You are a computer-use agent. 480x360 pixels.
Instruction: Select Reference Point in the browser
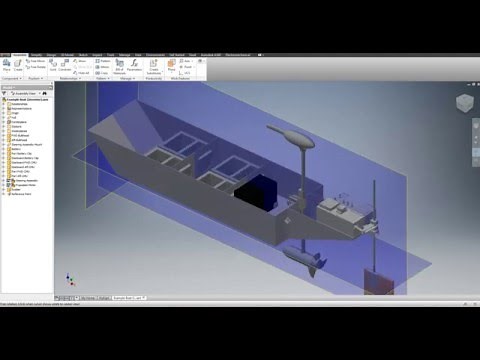point(21,194)
